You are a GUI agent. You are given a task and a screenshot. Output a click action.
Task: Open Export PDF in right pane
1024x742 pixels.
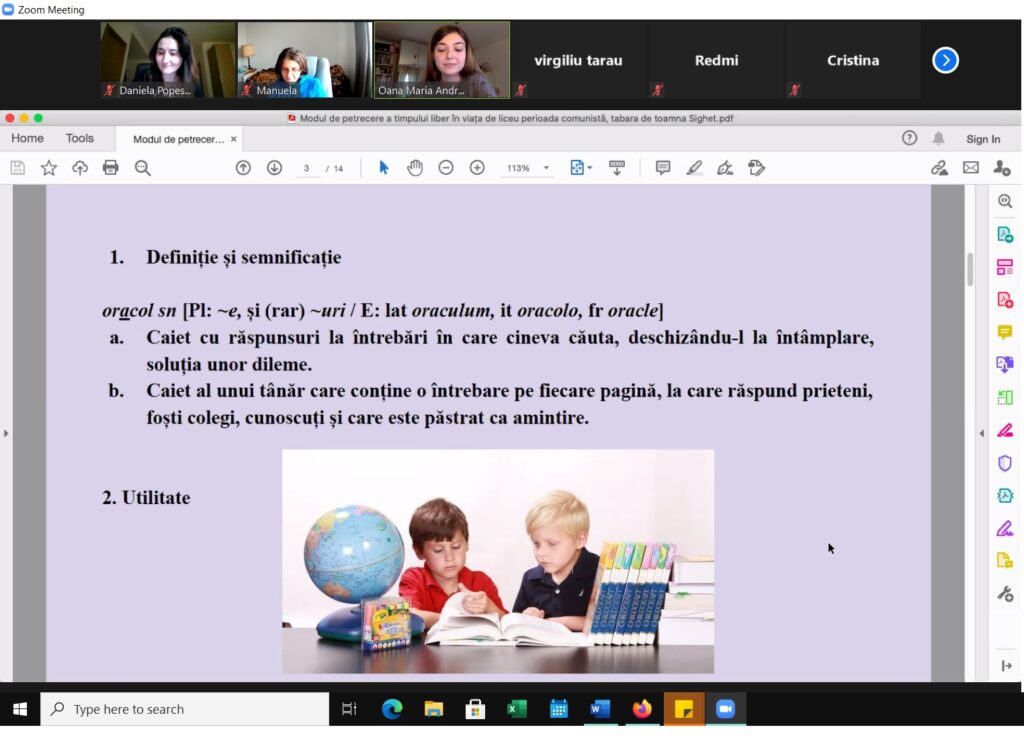[x=1005, y=234]
